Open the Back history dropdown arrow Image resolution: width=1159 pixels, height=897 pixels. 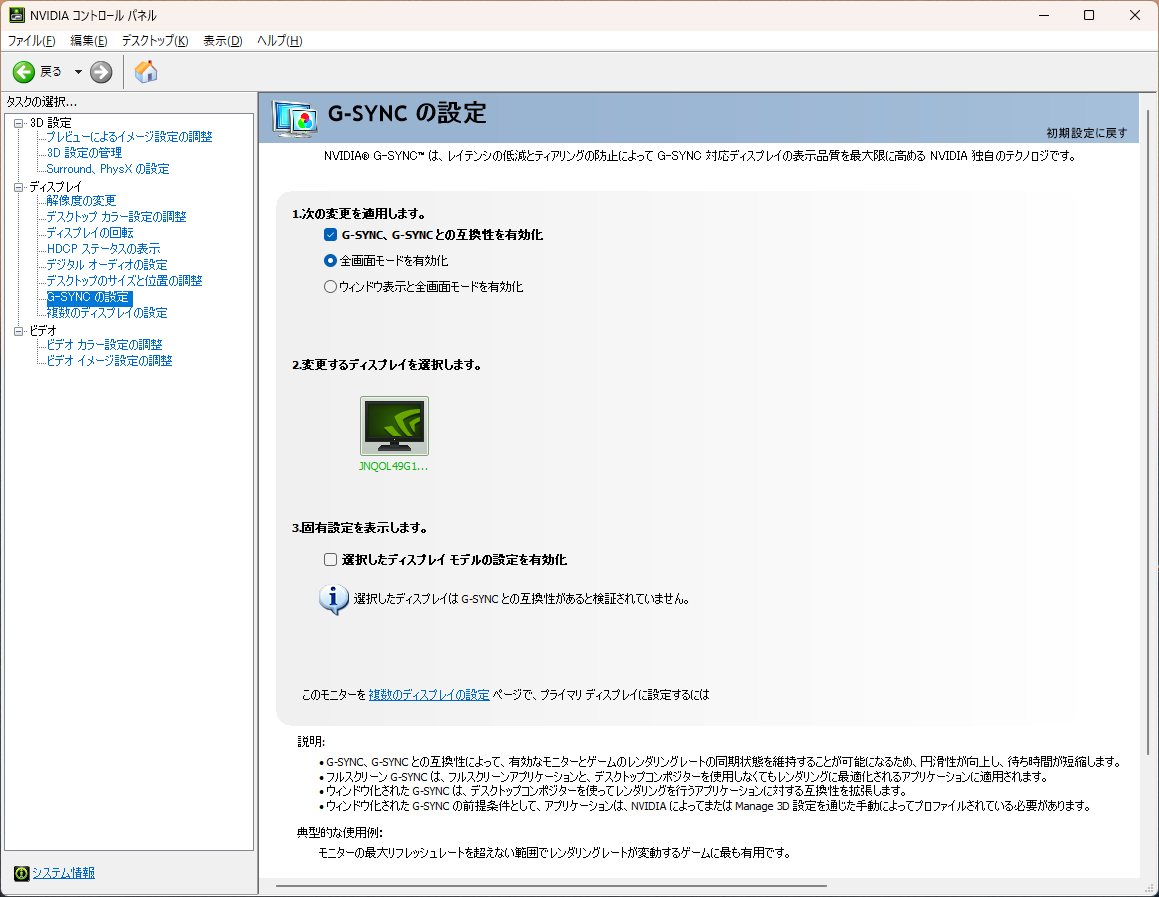(x=78, y=72)
